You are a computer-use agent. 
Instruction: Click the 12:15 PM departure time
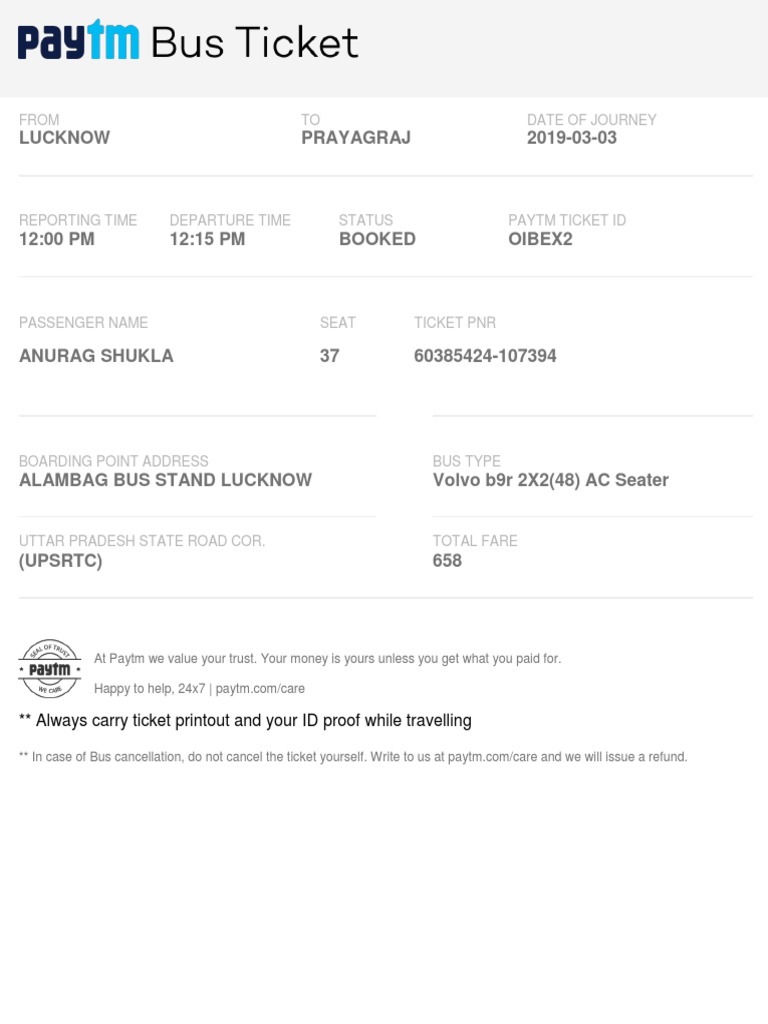coord(207,239)
